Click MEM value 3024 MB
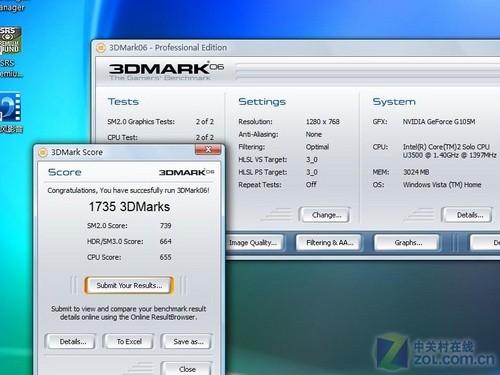Image resolution: width=500 pixels, height=375 pixels. pyautogui.click(x=416, y=172)
